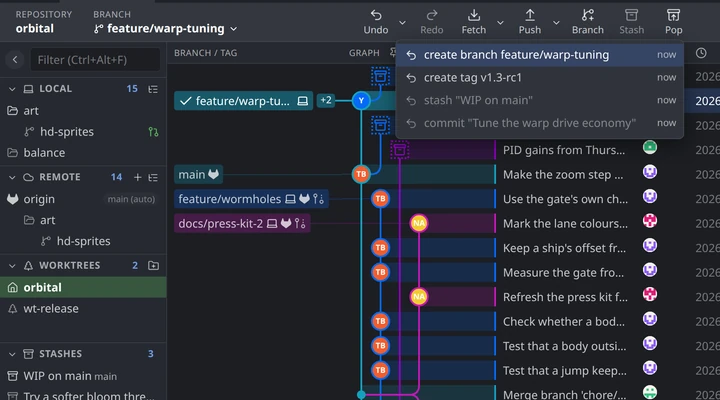Expand the +2 additional refs badge
This screenshot has width=720, height=400.
click(326, 100)
